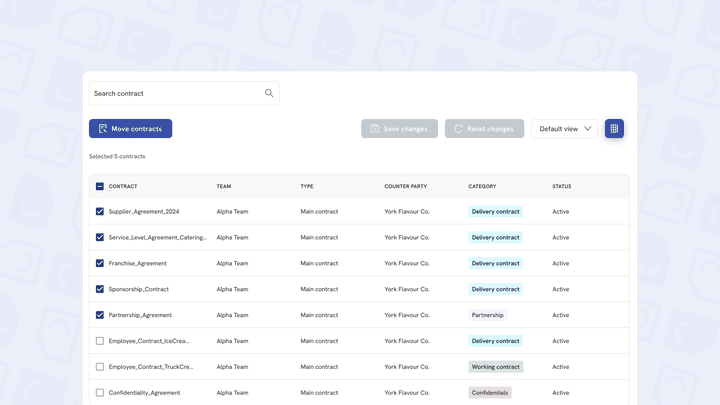Open the column grid settings icon
This screenshot has height=405, width=720.
[614, 128]
